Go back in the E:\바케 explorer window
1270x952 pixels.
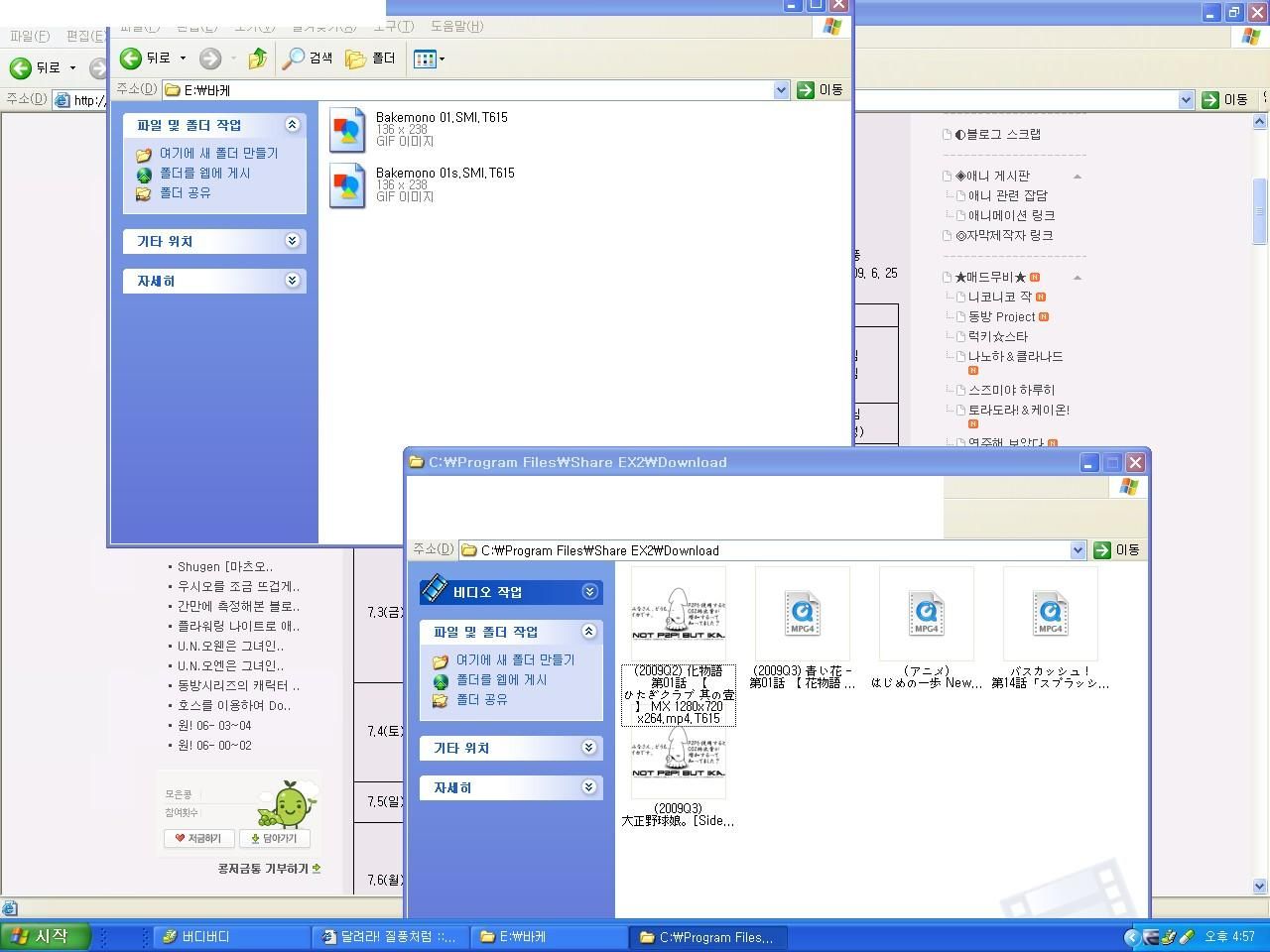pyautogui.click(x=145, y=59)
